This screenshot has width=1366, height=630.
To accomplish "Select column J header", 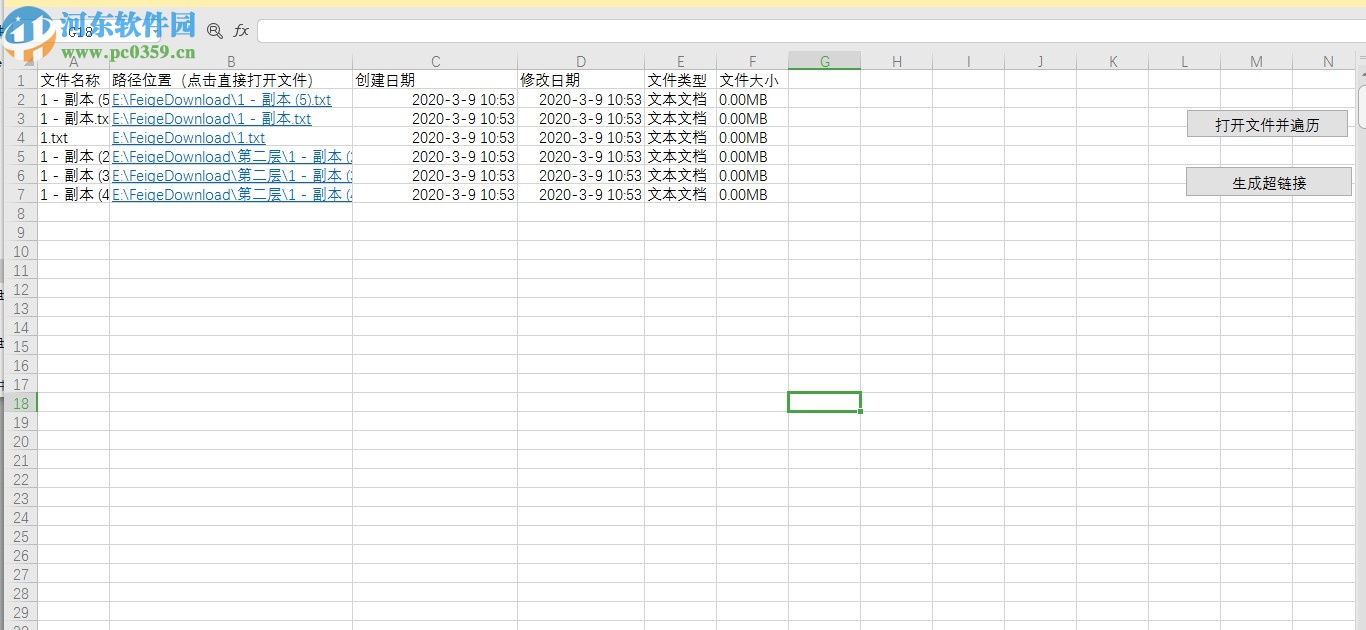I will 1040,62.
